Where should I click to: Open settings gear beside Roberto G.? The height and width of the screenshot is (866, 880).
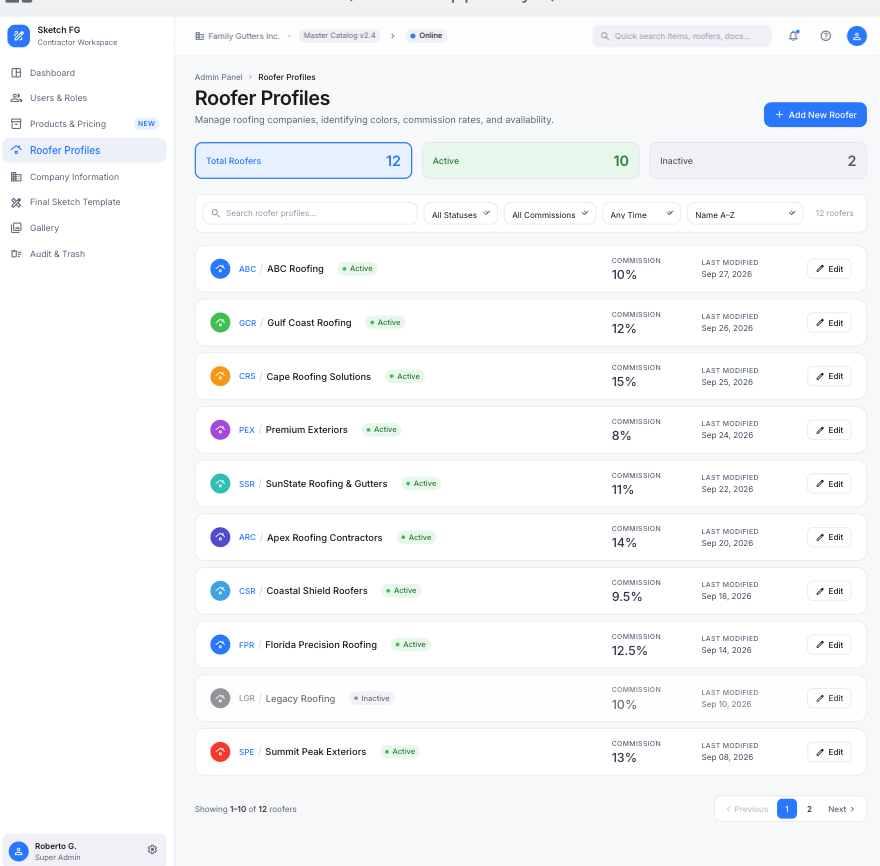152,849
